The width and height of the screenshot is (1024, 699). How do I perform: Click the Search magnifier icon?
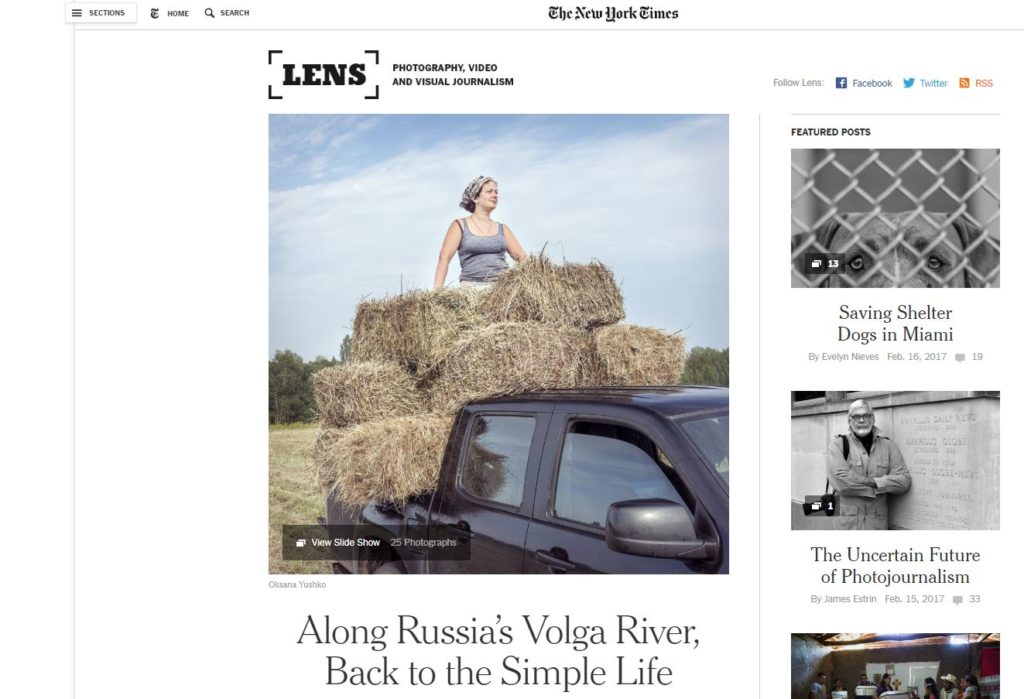[209, 13]
